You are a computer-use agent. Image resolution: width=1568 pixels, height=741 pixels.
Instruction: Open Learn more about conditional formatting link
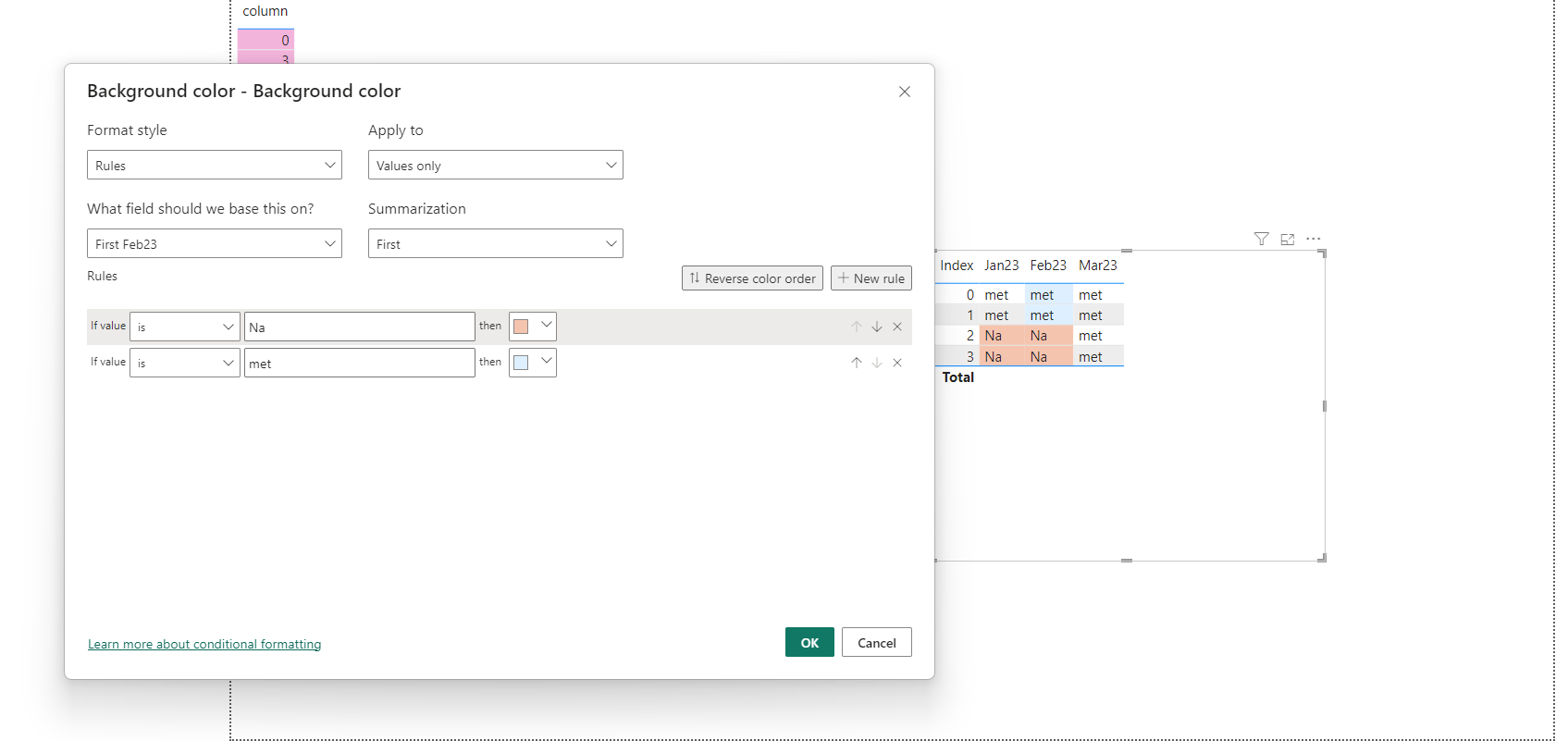coord(204,644)
